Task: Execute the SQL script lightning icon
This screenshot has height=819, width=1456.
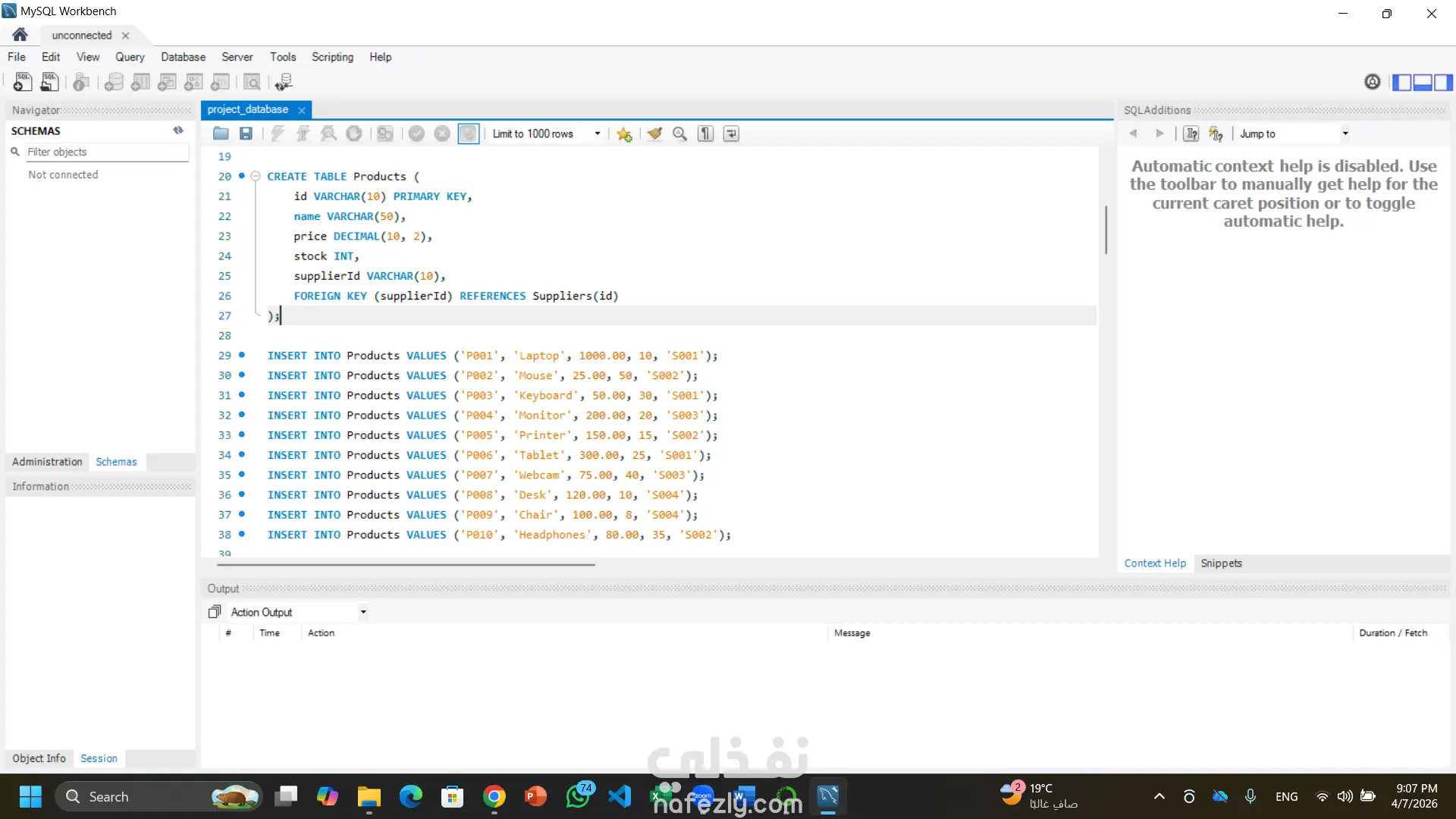Action: [x=278, y=134]
